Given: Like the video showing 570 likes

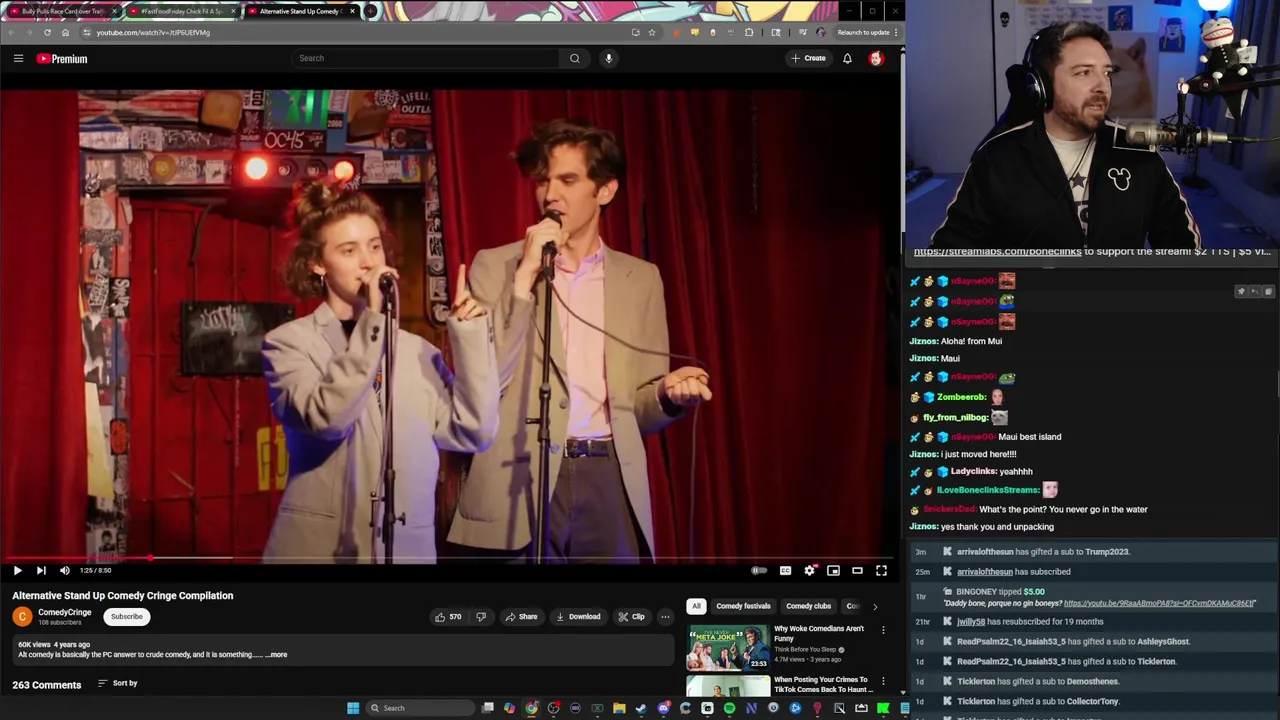Looking at the screenshot, I should (448, 616).
